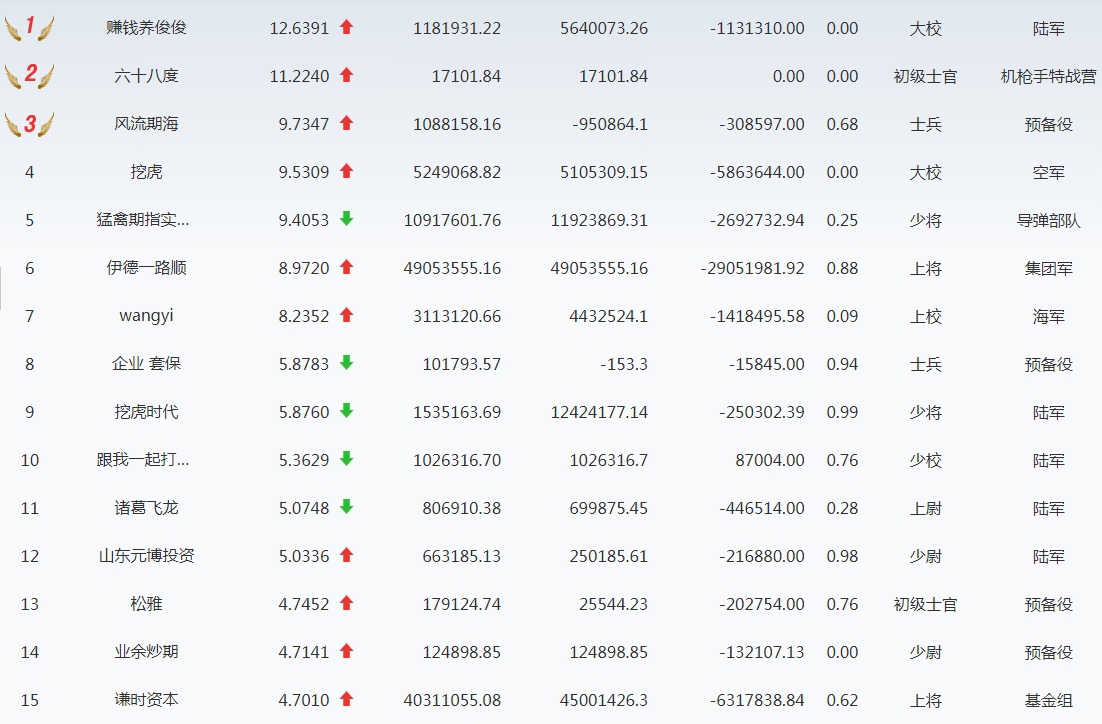
Task: Open trader wangyi profile
Action: tap(146, 316)
